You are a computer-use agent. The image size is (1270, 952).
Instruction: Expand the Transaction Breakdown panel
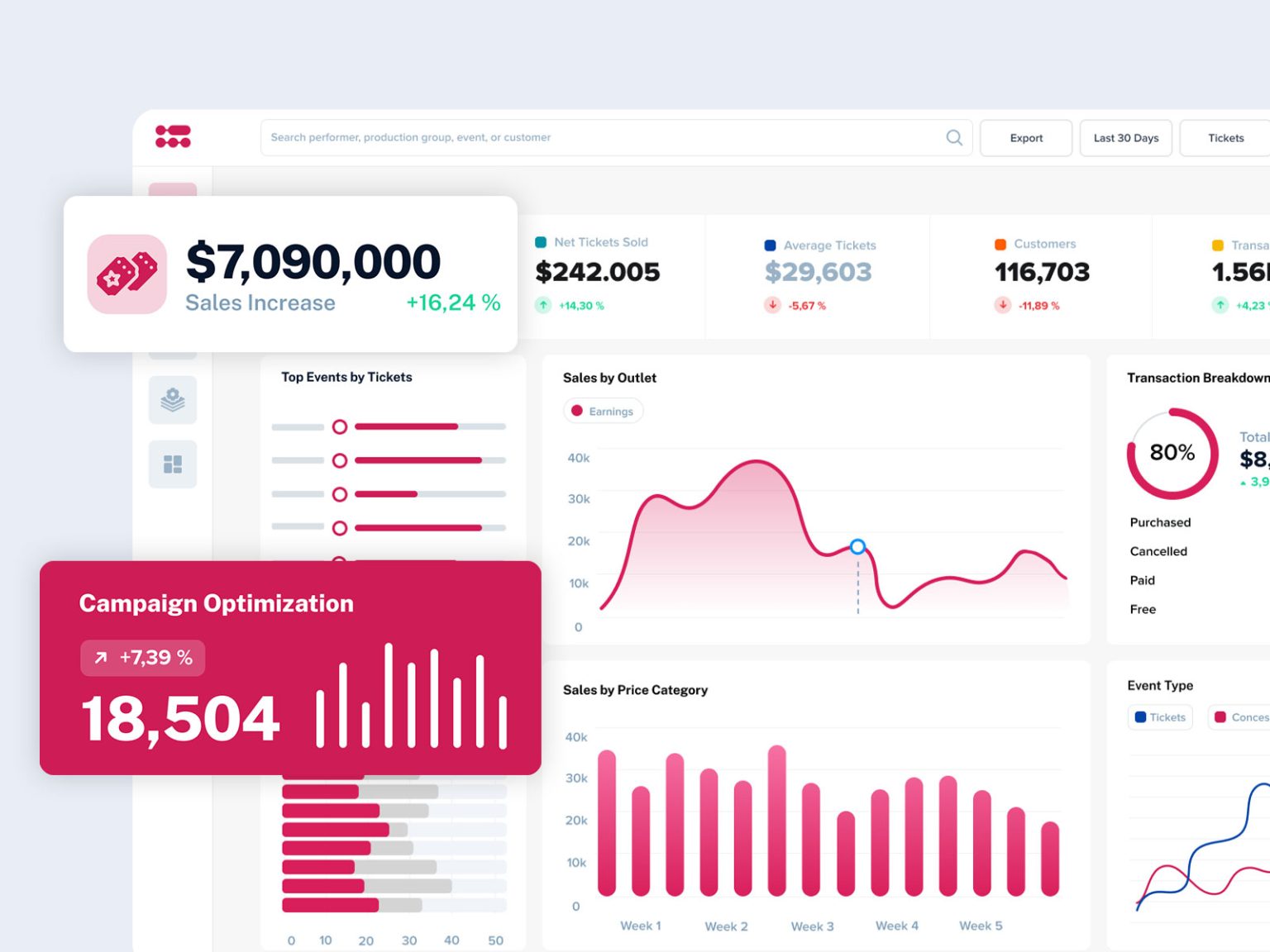pyautogui.click(x=1197, y=378)
